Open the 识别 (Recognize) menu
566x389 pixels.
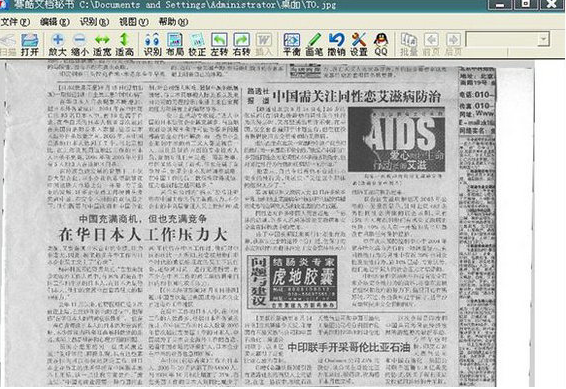94,22
